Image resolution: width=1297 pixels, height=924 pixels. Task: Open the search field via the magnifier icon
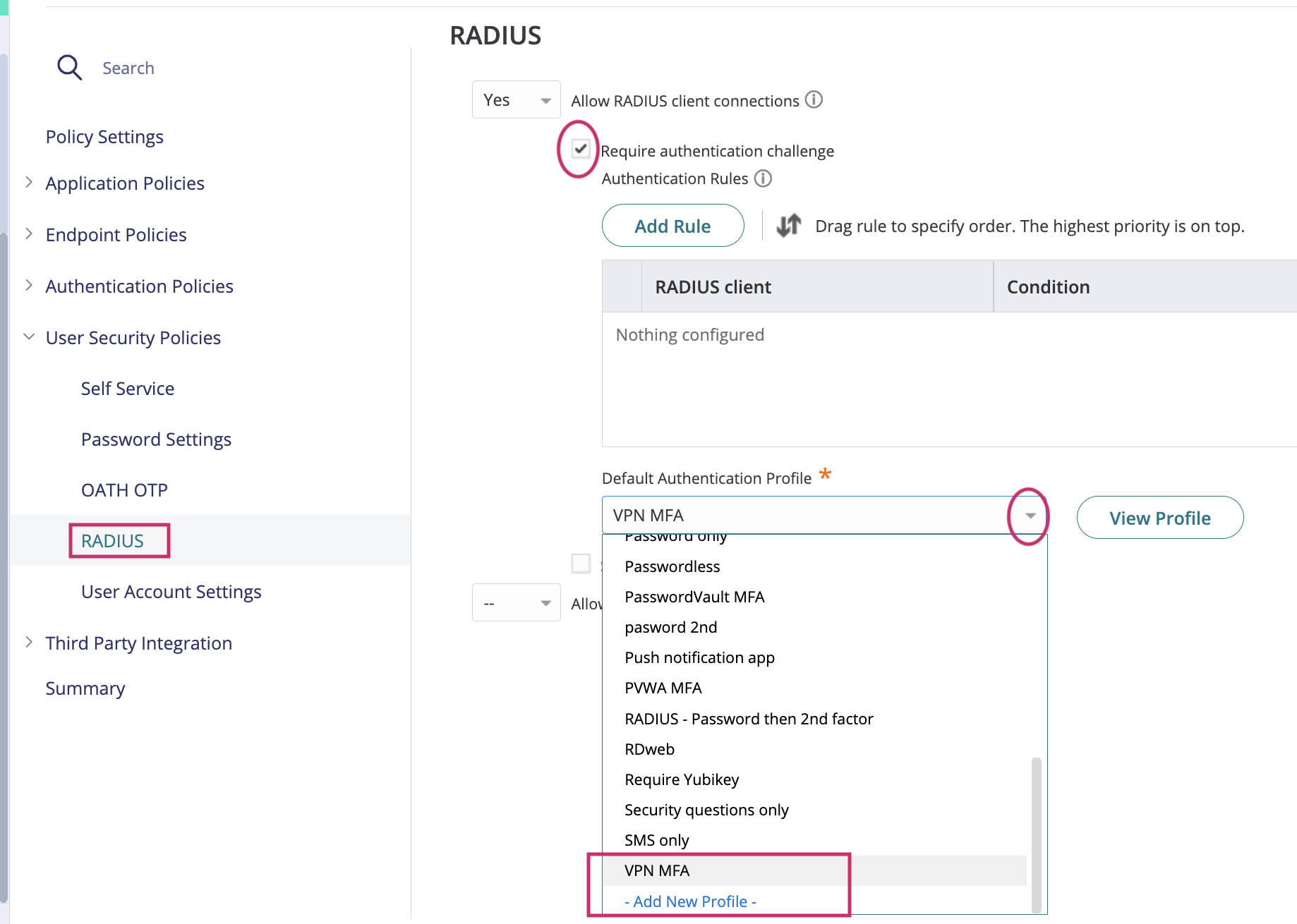[x=68, y=67]
